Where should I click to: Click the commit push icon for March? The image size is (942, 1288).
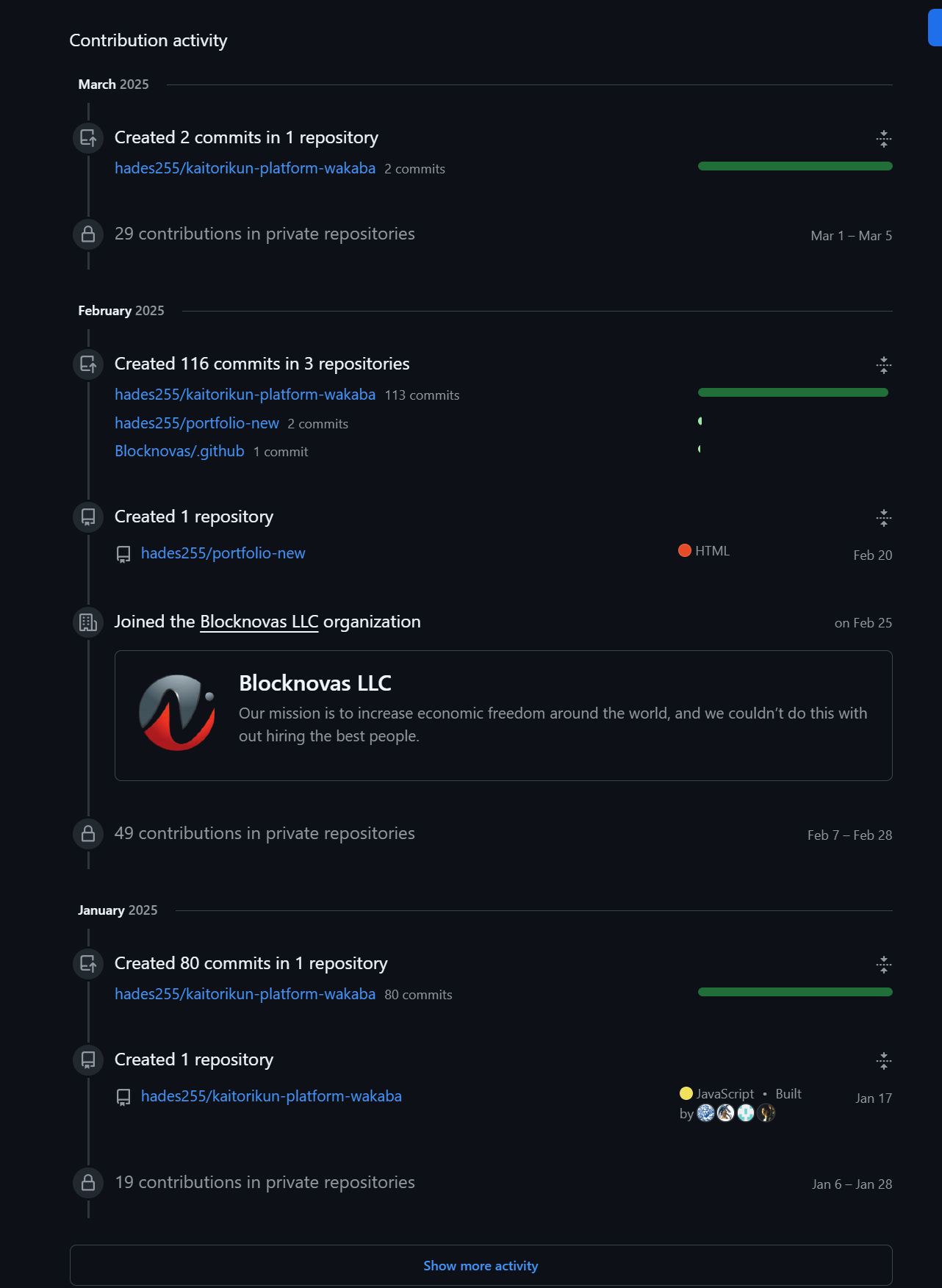click(88, 138)
